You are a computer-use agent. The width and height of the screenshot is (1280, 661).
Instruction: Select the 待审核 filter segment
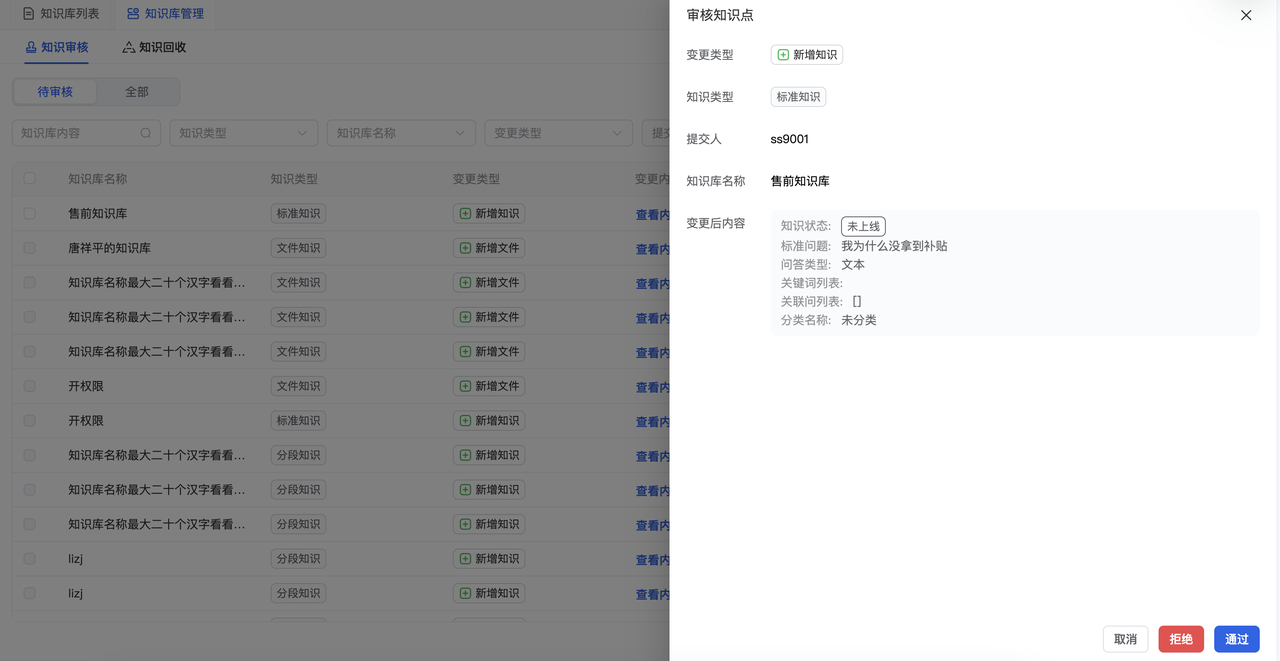pyautogui.click(x=55, y=92)
